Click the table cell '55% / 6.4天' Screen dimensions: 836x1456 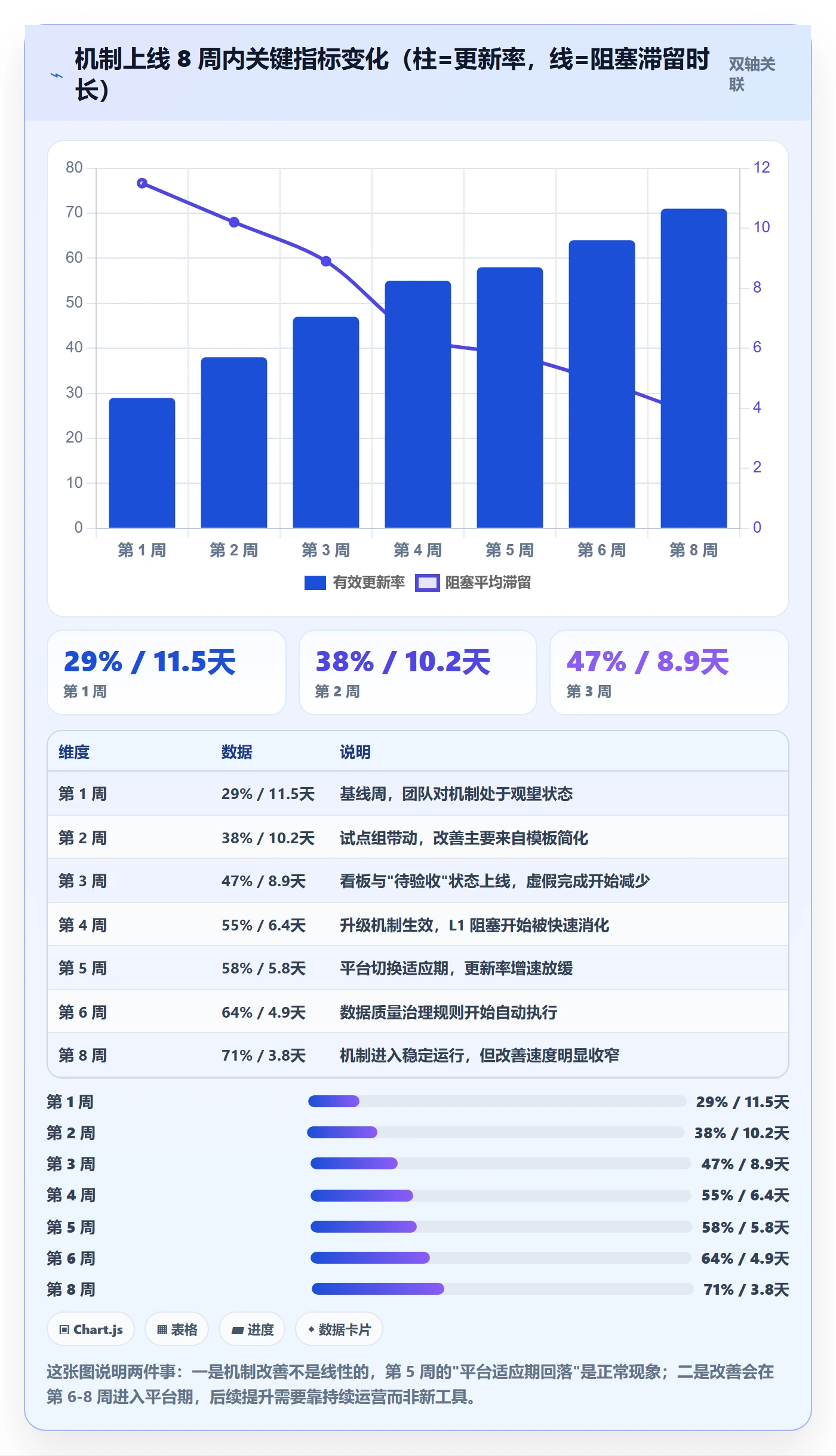point(263,925)
